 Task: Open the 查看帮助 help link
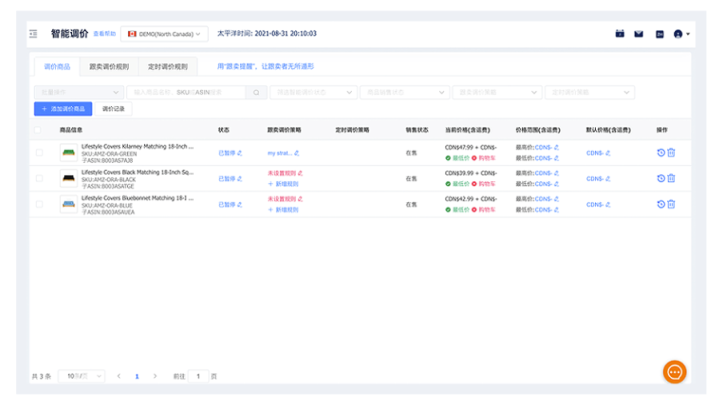pos(104,34)
